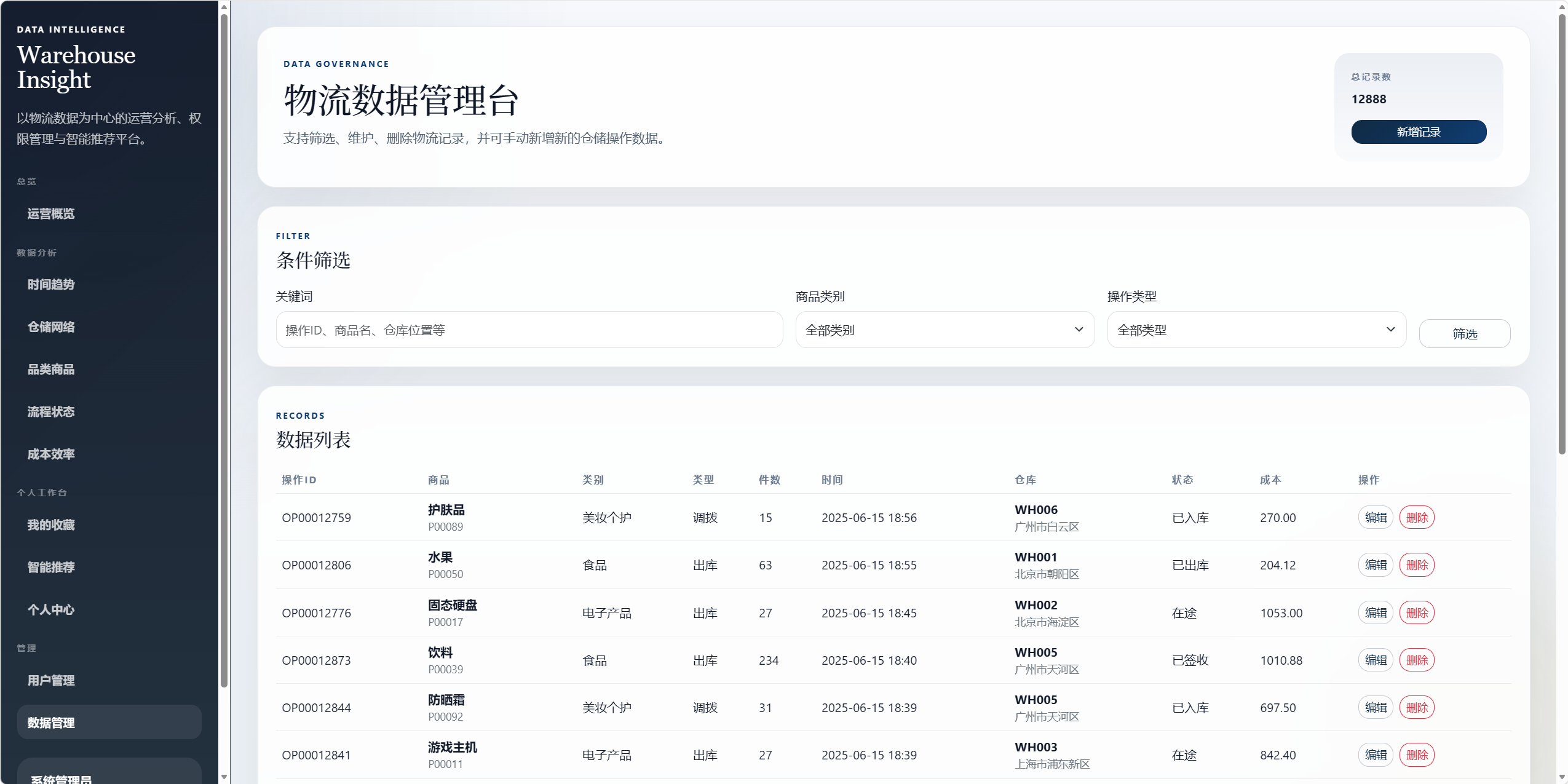Open 运营概览 in the sidebar
The height and width of the screenshot is (784, 1568).
(x=51, y=213)
